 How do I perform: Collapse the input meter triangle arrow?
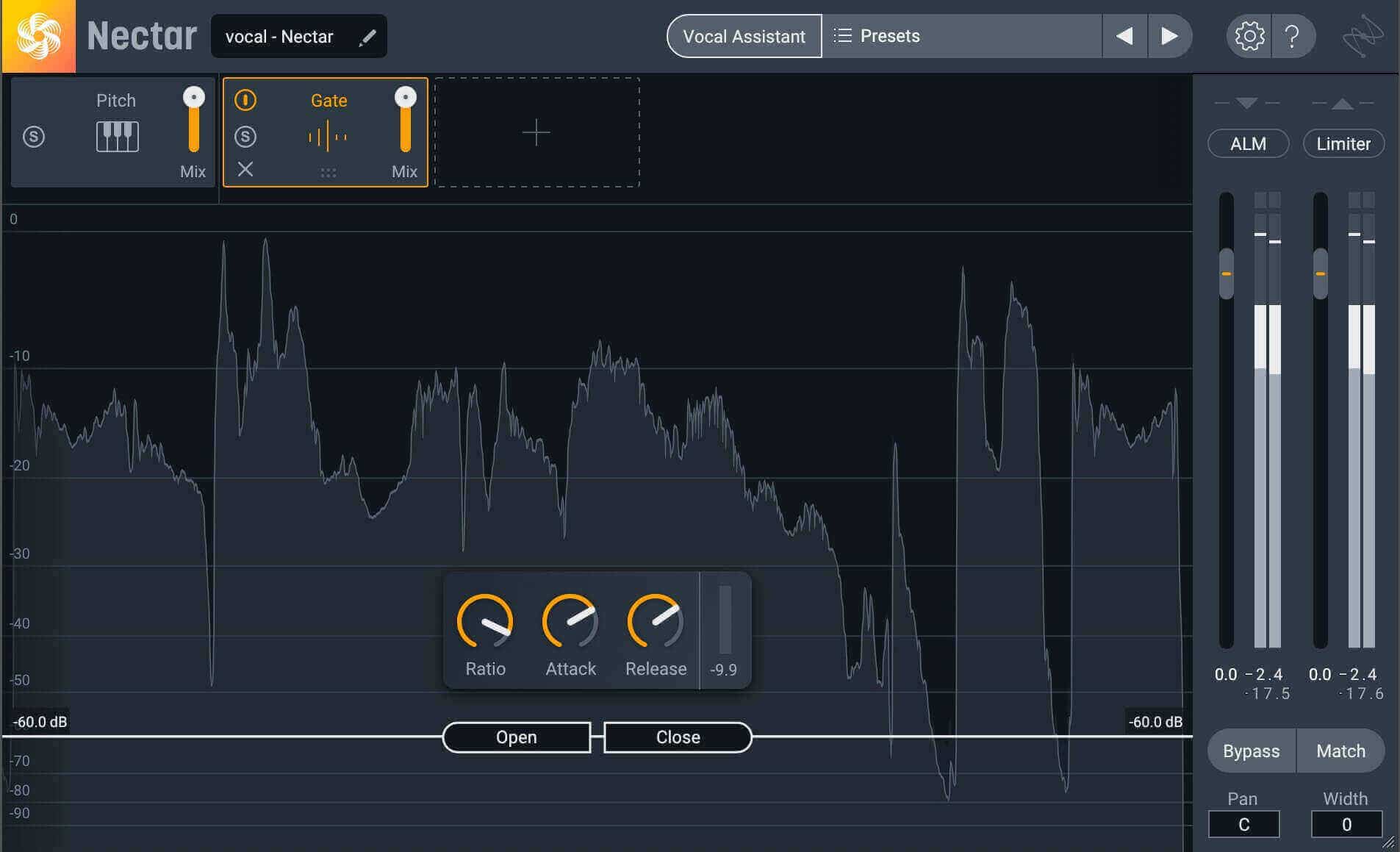coord(1246,103)
